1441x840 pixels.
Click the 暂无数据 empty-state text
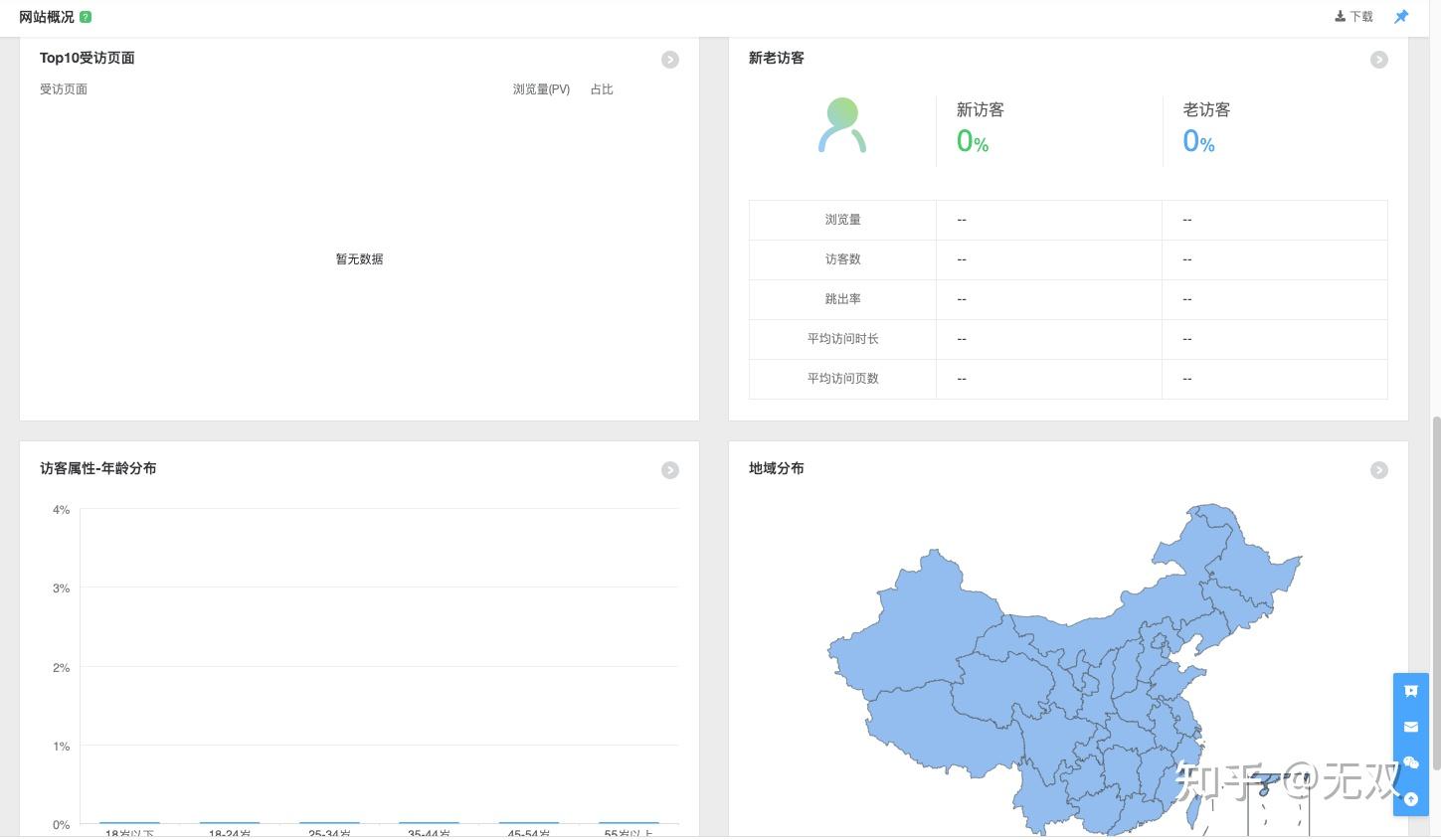359,258
